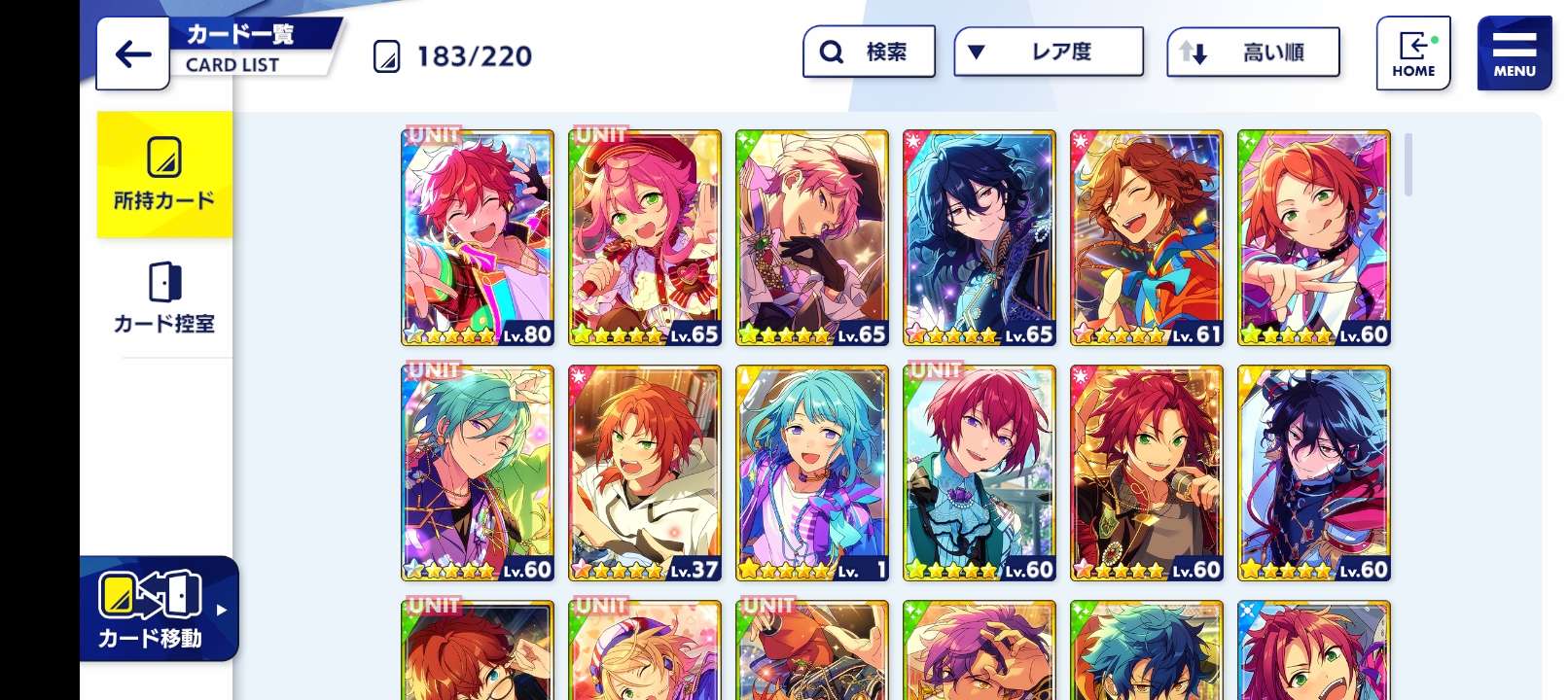Expand the レア度 sort dropdown
This screenshot has width=1568, height=700.
coord(1049,52)
